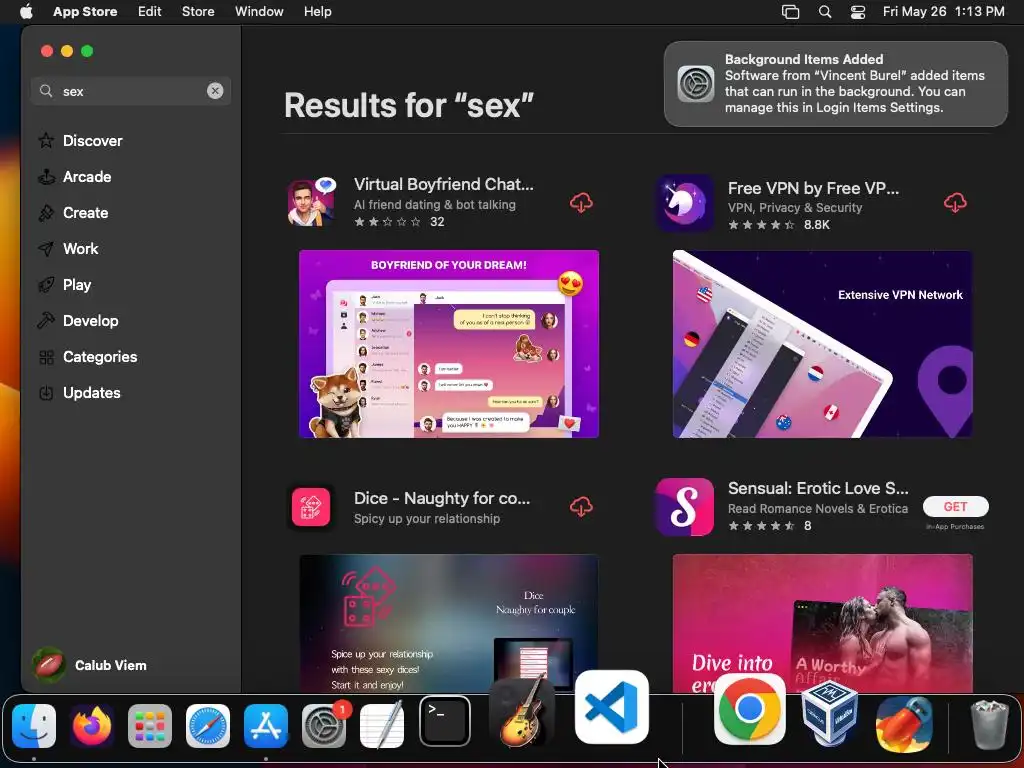Go to the Arcade section
This screenshot has height=768, width=1024.
click(x=87, y=176)
